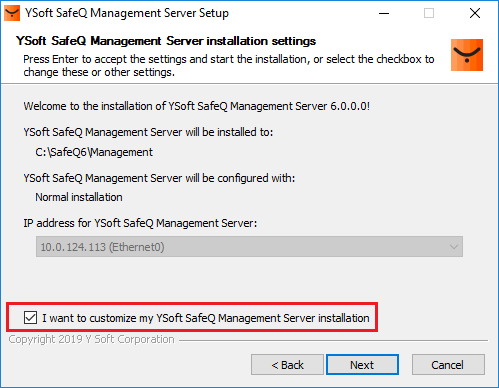Click the 'Welcome to the installation' message
The height and width of the screenshot is (388, 499).
click(197, 106)
